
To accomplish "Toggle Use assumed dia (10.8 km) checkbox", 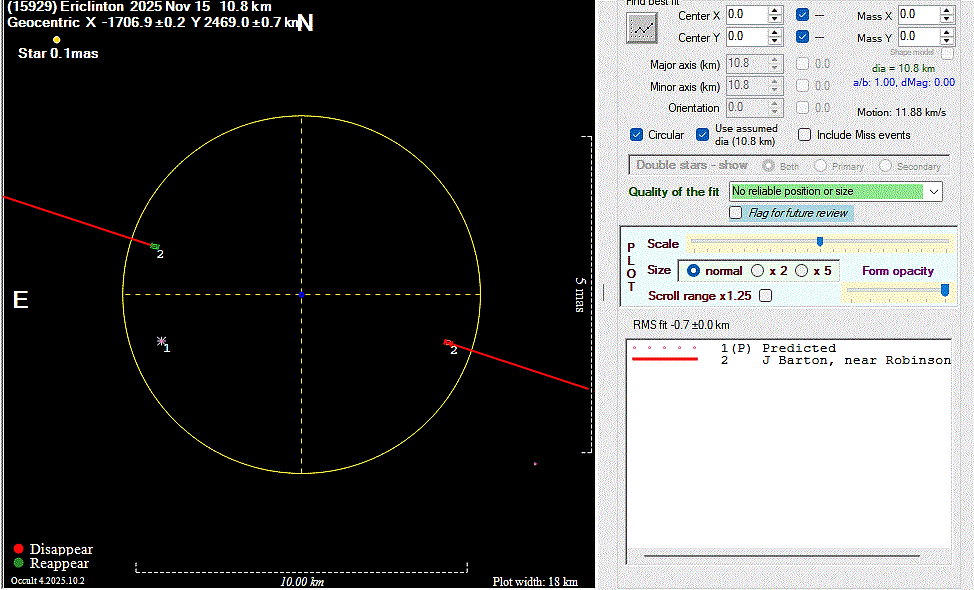I will coord(703,135).
